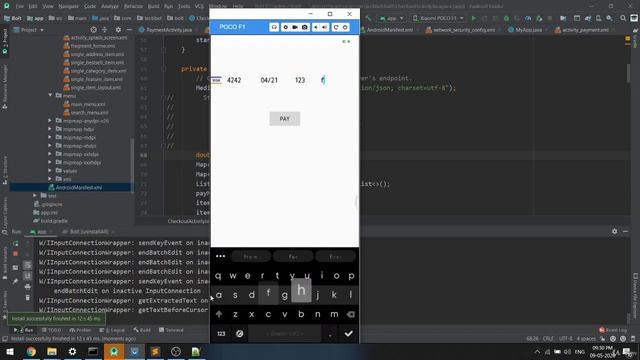The width and height of the screenshot is (640, 360).
Task: Open the Event Log button
Action: (x=613, y=330)
